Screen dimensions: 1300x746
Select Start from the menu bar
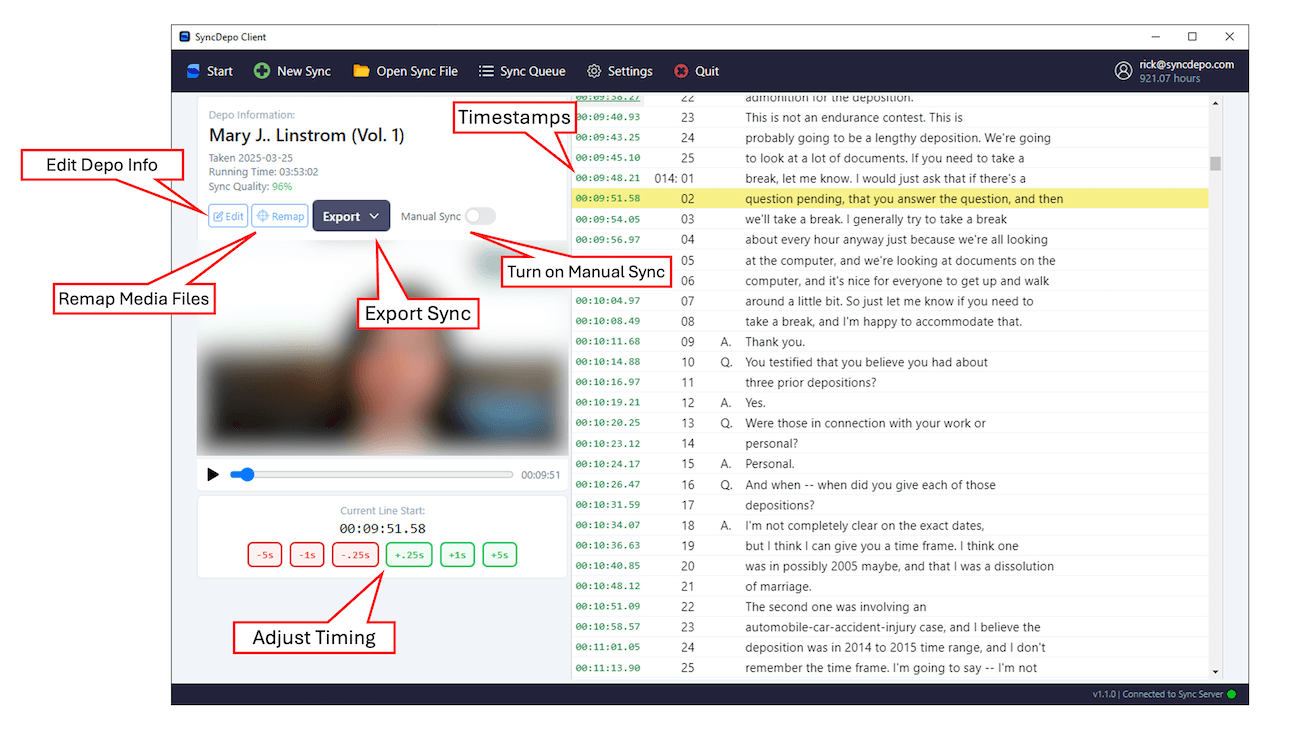[x=209, y=71]
